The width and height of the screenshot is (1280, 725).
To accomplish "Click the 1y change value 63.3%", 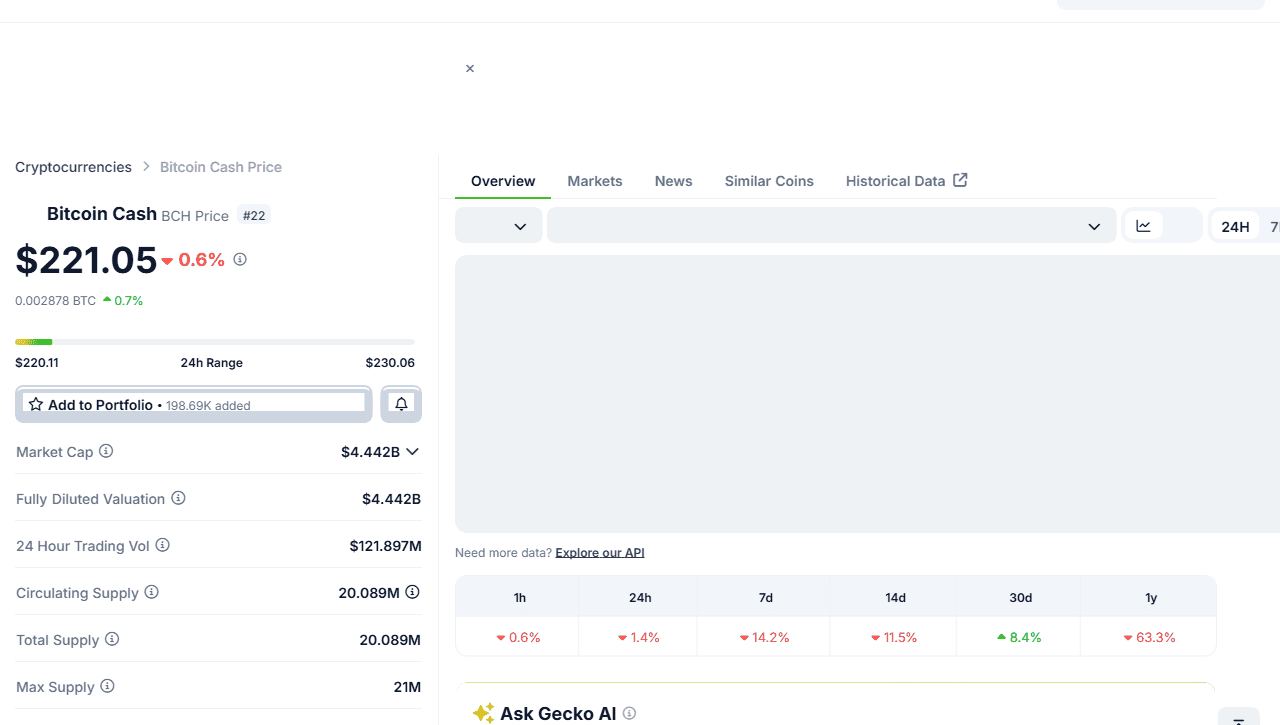I will click(1150, 637).
